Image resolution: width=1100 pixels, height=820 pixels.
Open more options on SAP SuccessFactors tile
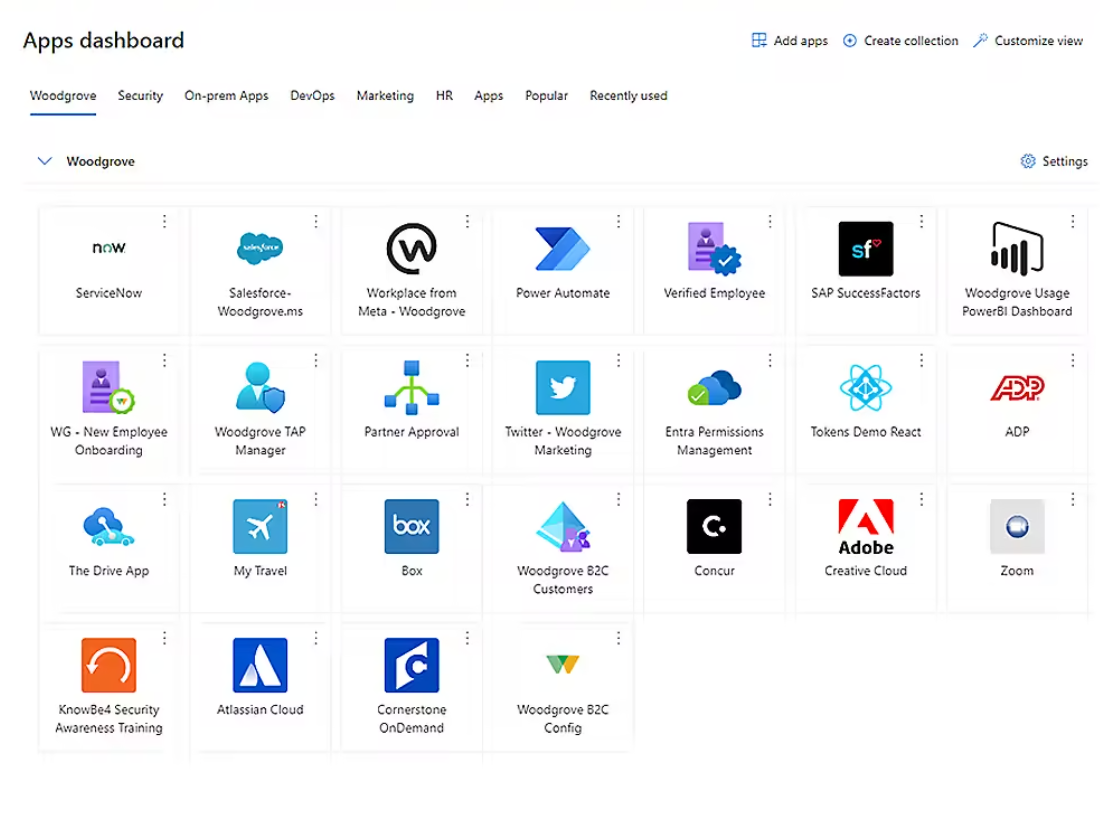tap(921, 222)
